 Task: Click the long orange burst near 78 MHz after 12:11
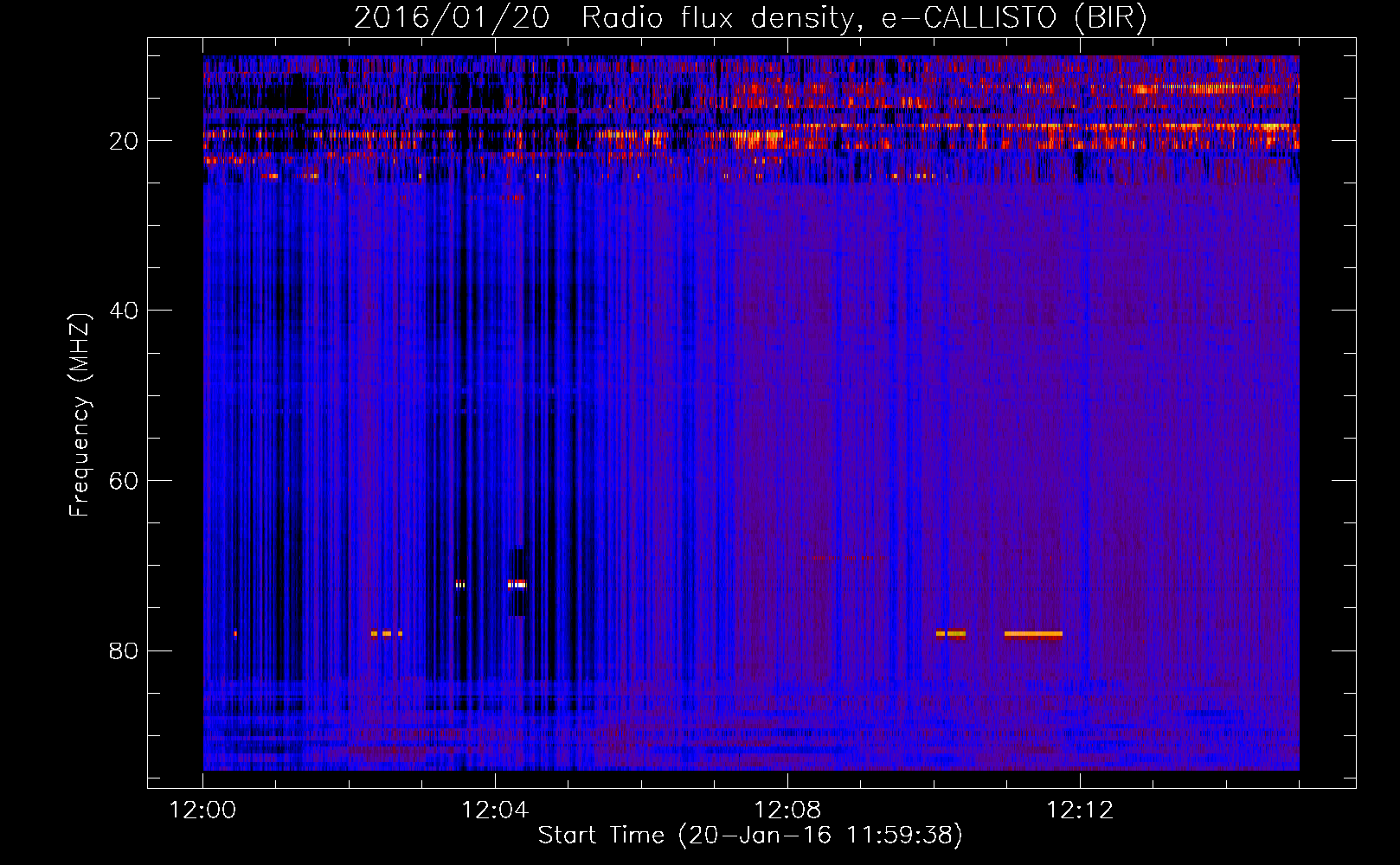tap(1033, 634)
